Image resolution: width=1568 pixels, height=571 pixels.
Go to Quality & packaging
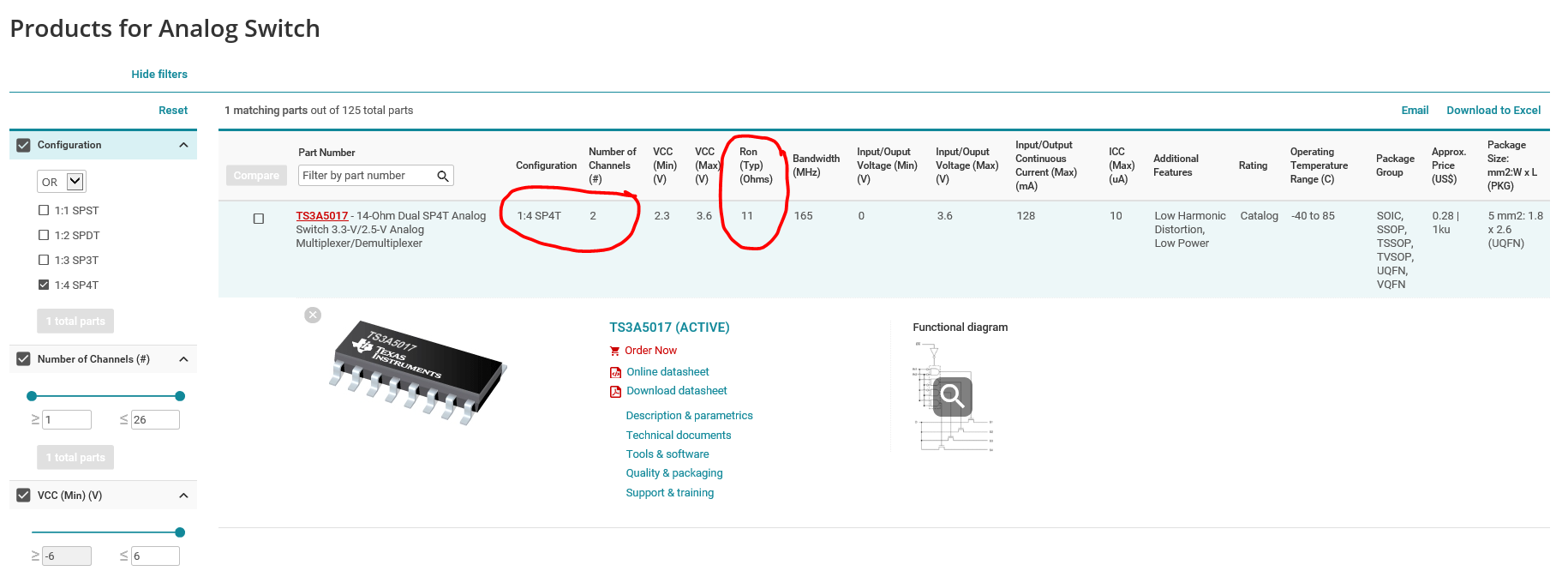(x=674, y=473)
